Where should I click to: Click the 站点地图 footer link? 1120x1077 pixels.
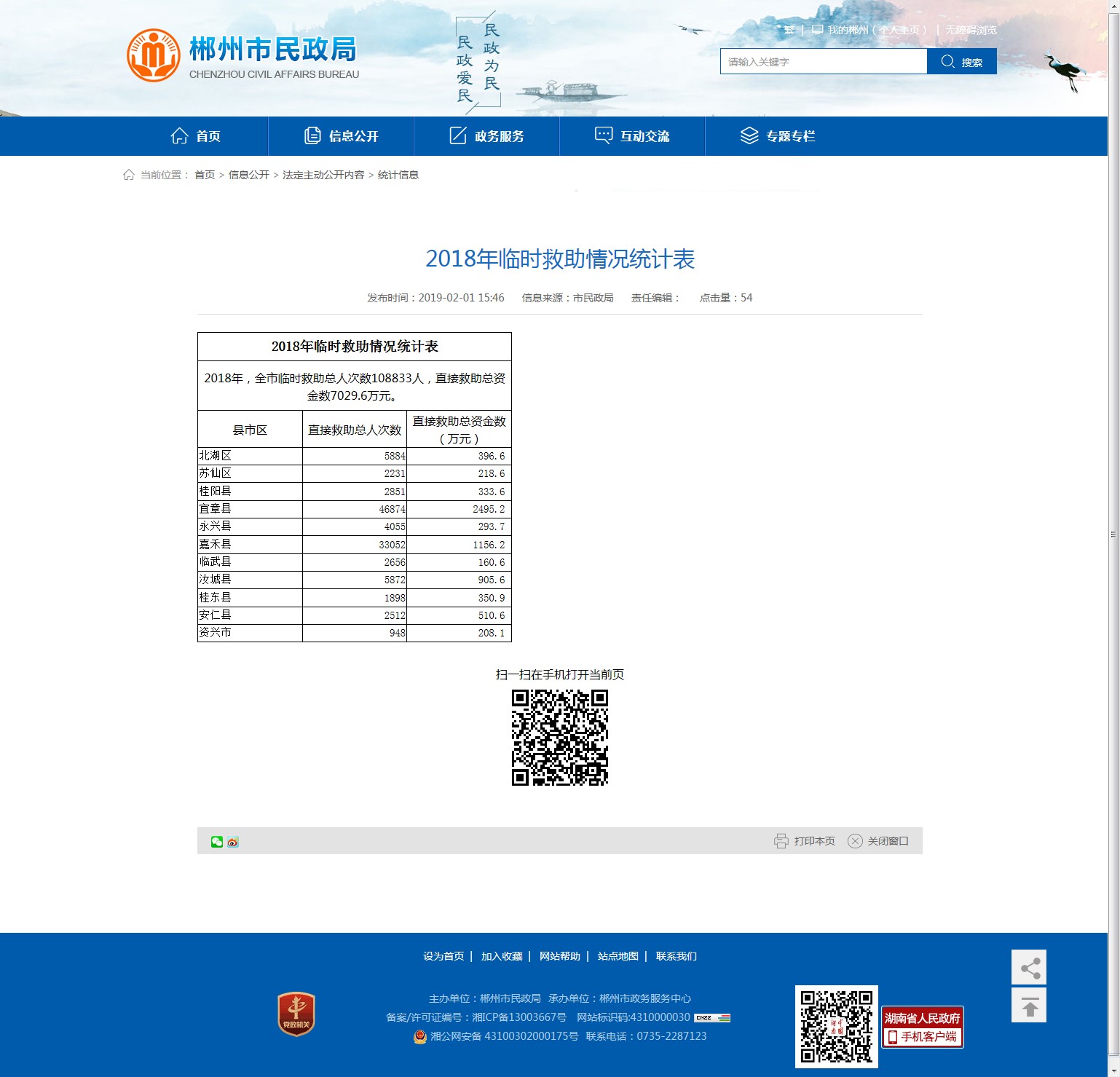coord(618,956)
